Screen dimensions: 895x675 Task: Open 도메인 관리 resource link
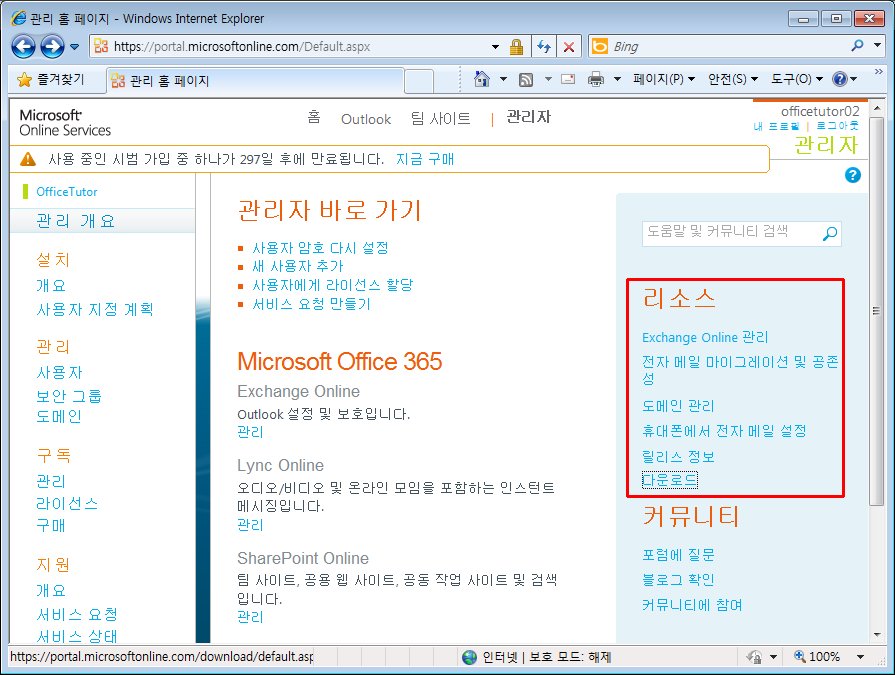678,406
